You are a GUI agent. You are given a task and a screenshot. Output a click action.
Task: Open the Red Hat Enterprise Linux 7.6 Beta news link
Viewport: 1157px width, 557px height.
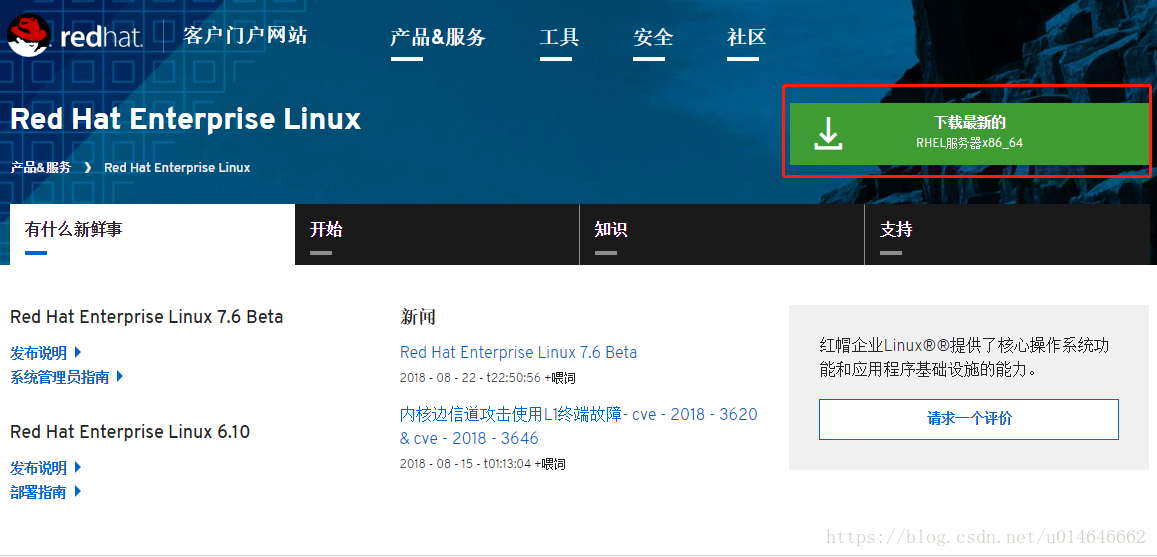tap(518, 352)
